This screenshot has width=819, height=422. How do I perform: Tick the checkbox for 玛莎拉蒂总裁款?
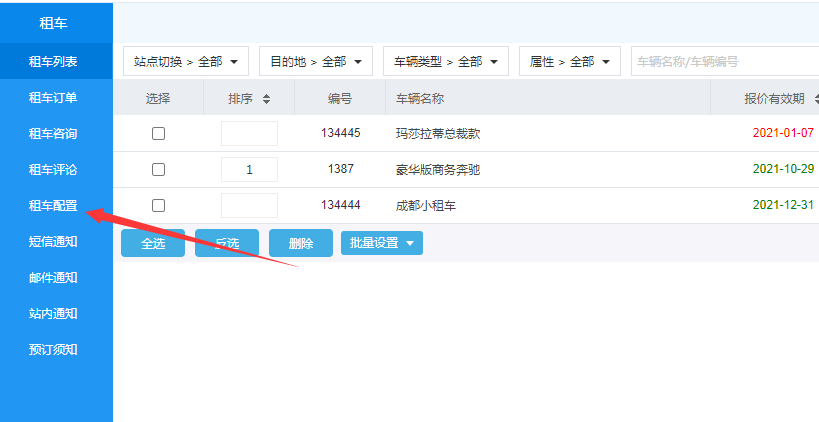158,134
